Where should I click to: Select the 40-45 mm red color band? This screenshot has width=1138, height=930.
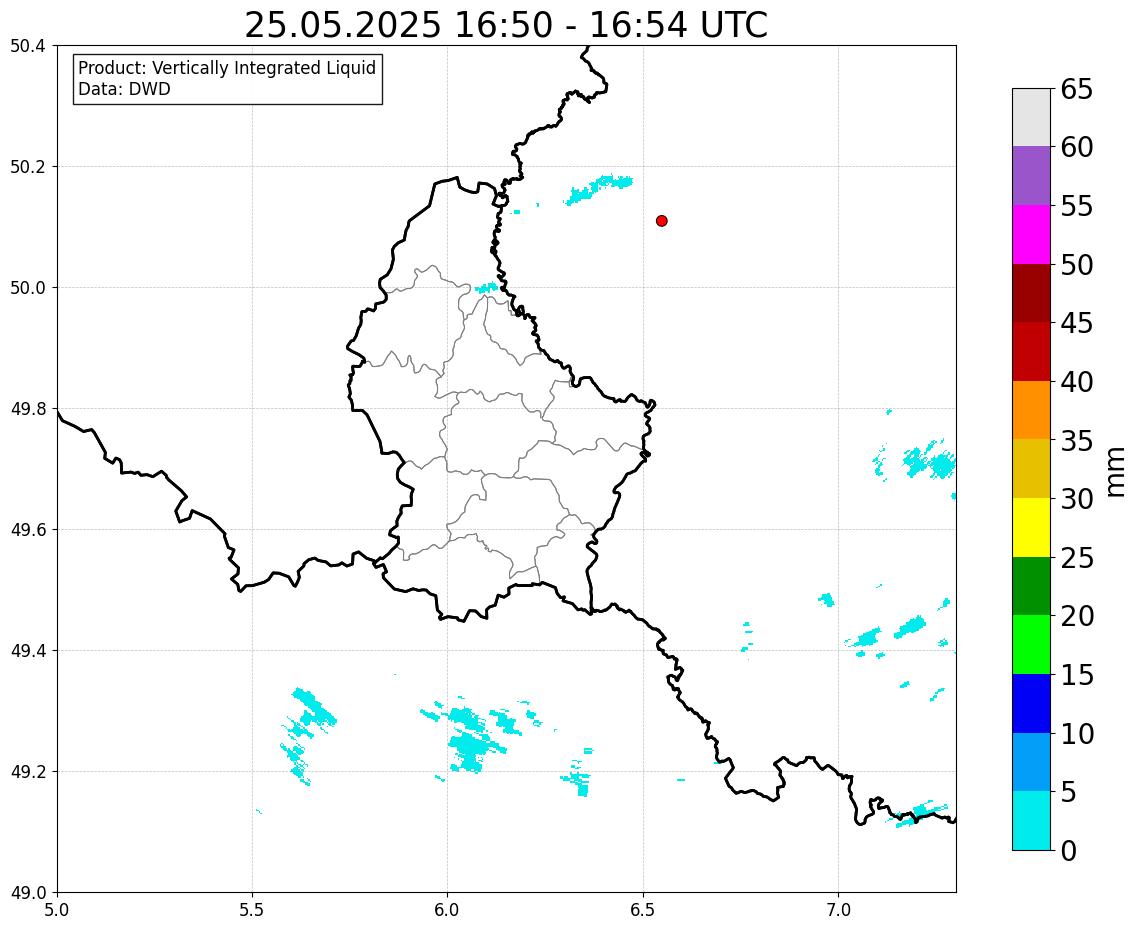1031,351
